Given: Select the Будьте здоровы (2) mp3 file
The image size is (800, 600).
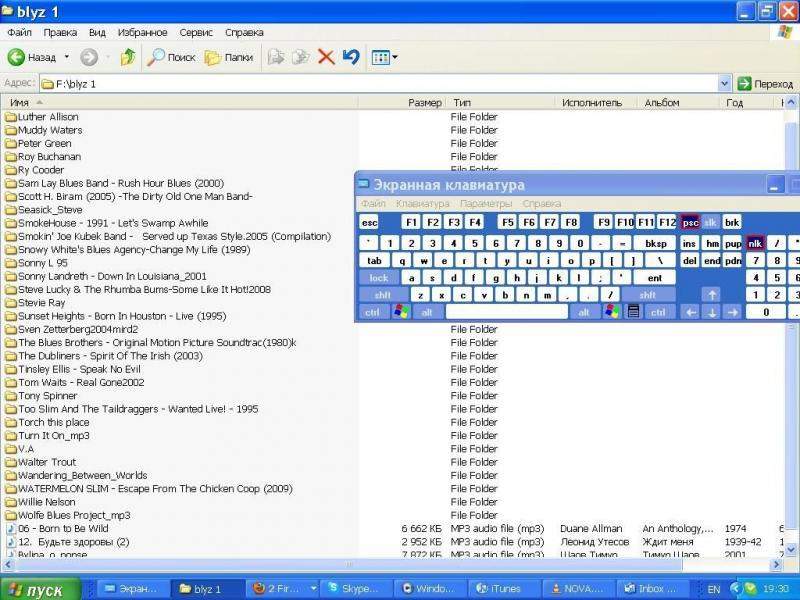Looking at the screenshot, I should [x=68, y=541].
